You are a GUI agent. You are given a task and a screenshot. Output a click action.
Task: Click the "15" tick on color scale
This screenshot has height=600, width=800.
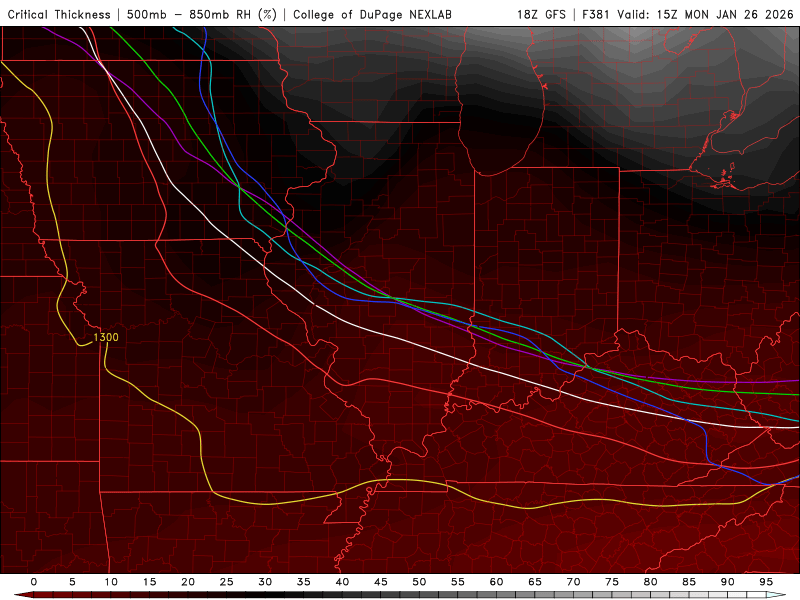149,582
